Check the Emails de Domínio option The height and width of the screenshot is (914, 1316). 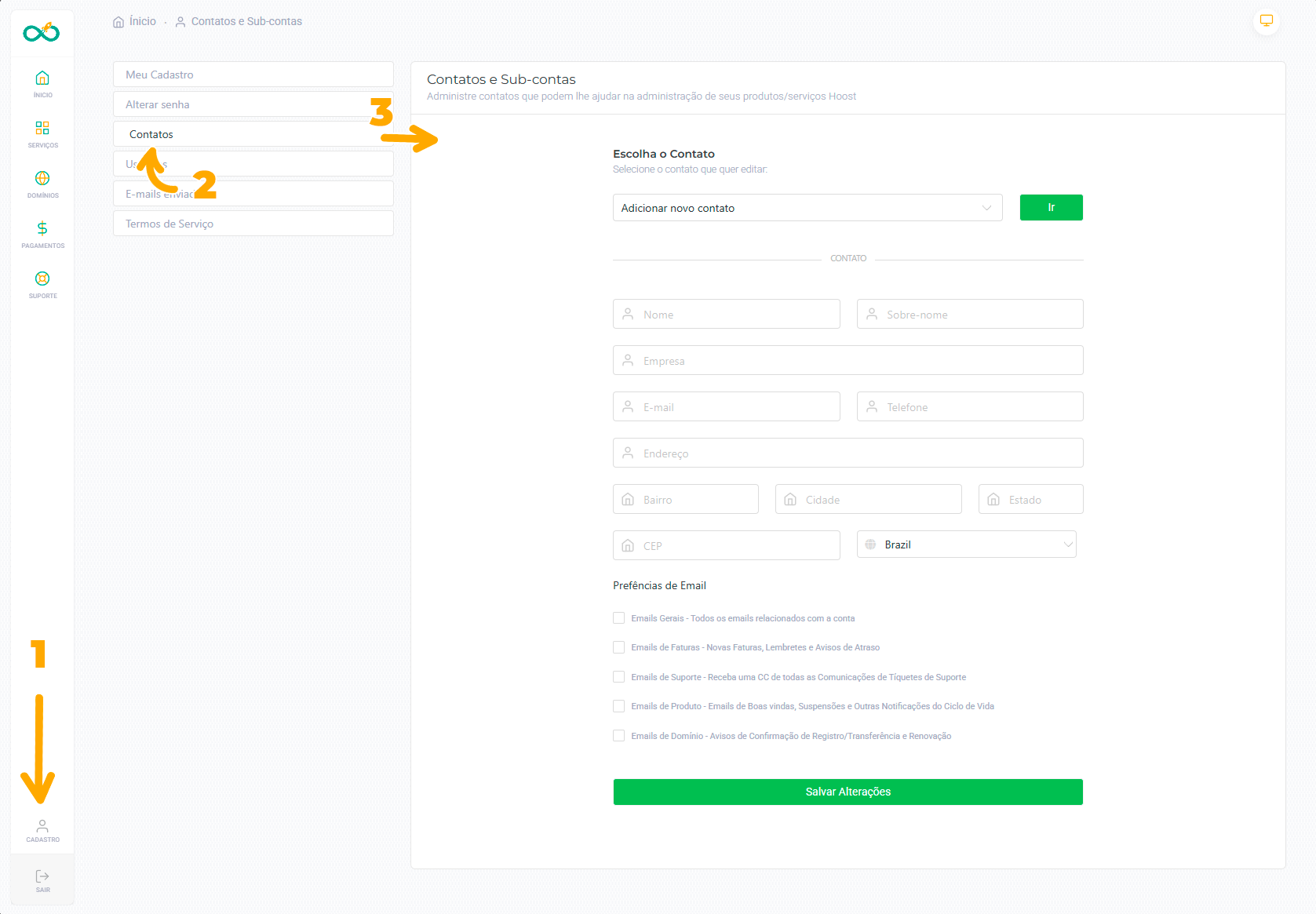click(x=619, y=736)
